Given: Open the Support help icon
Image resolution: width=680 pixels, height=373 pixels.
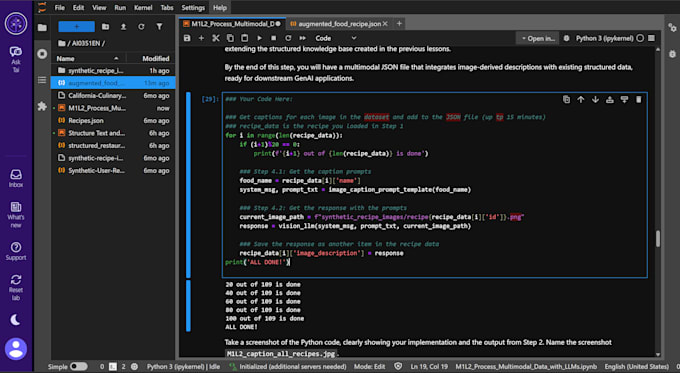Looking at the screenshot, I should pyautogui.click(x=16, y=252).
